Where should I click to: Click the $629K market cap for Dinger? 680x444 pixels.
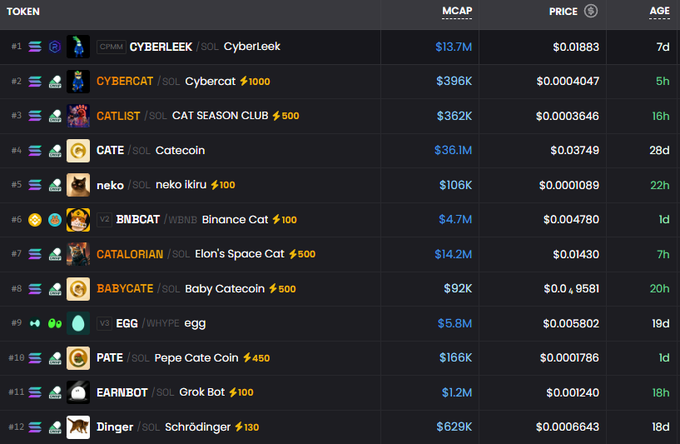coord(454,427)
